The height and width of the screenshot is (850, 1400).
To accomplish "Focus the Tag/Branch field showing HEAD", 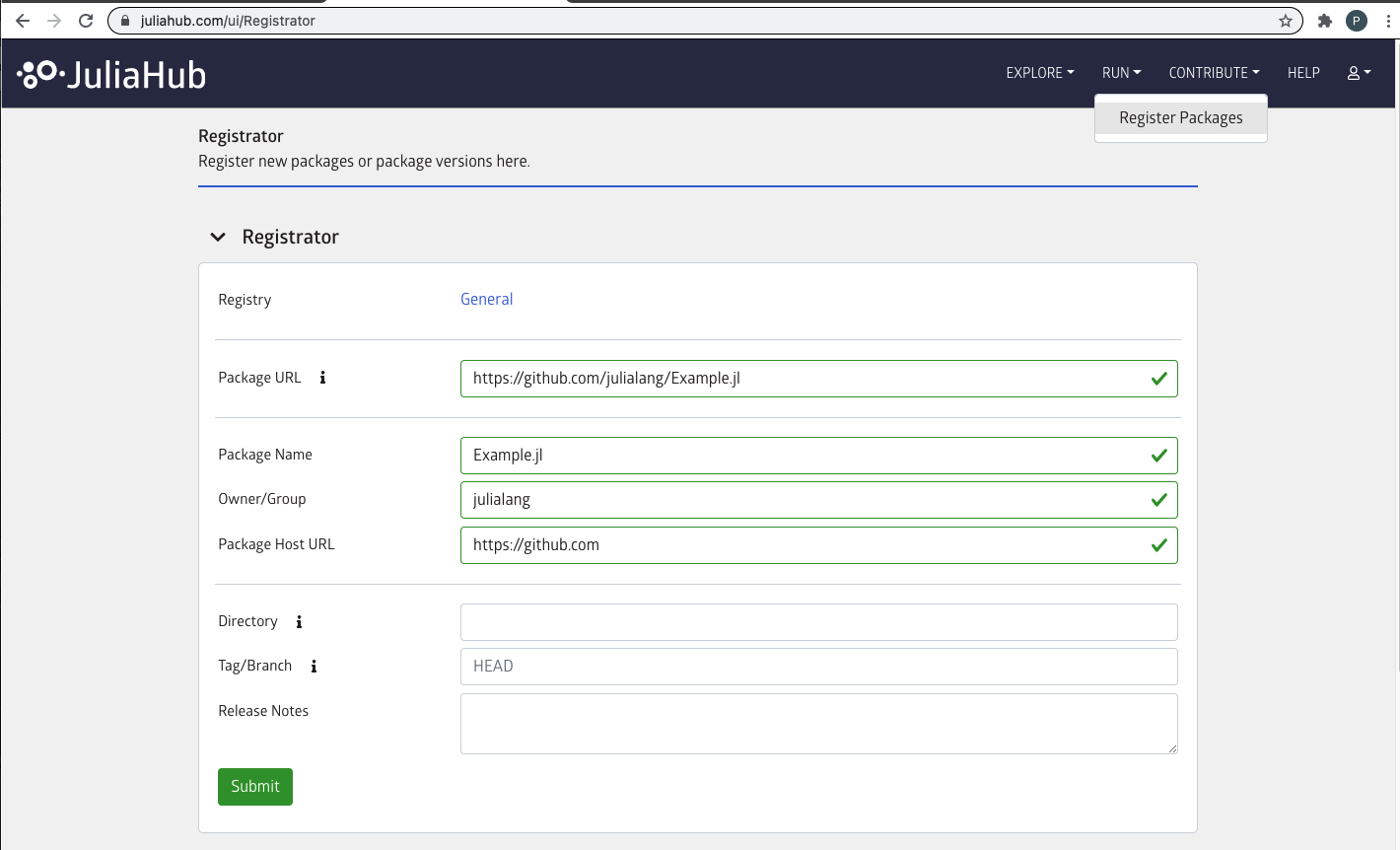I will (x=819, y=667).
